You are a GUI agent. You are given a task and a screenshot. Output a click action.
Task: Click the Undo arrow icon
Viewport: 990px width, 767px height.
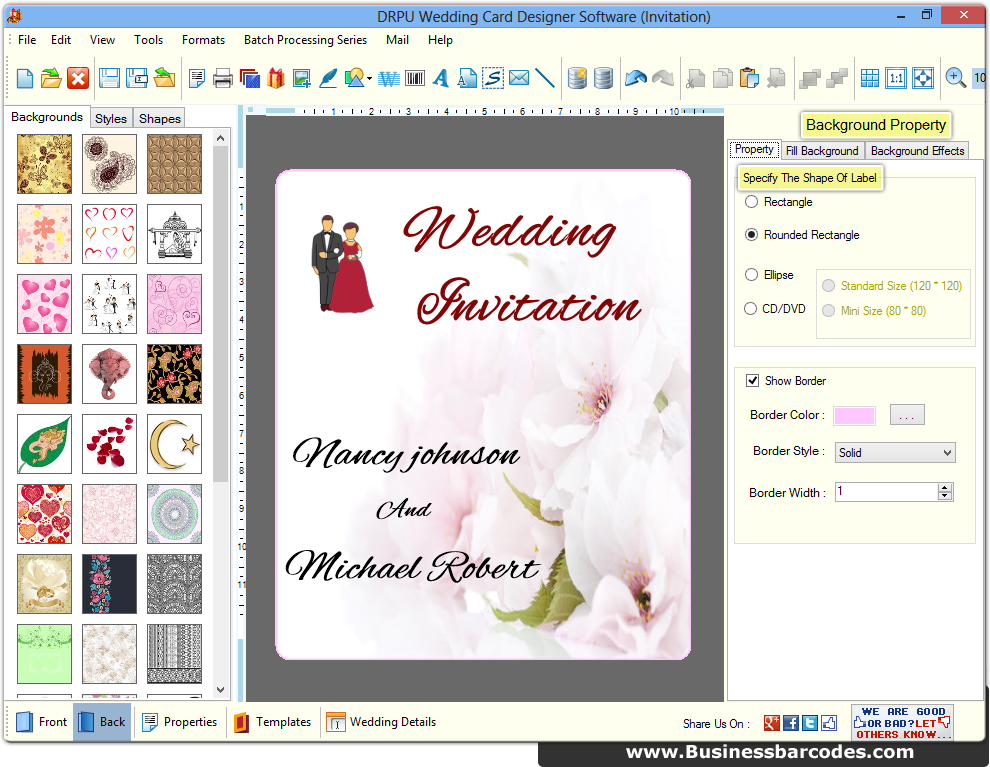click(636, 78)
